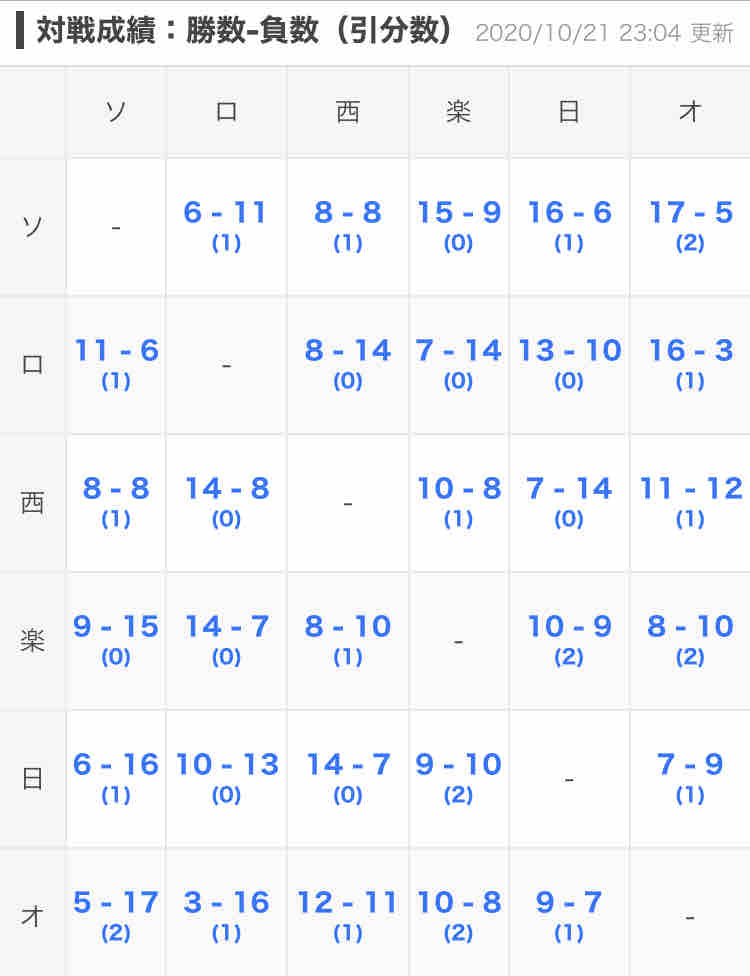Open the オ vs 西 12 - 11 record

pyautogui.click(x=347, y=903)
